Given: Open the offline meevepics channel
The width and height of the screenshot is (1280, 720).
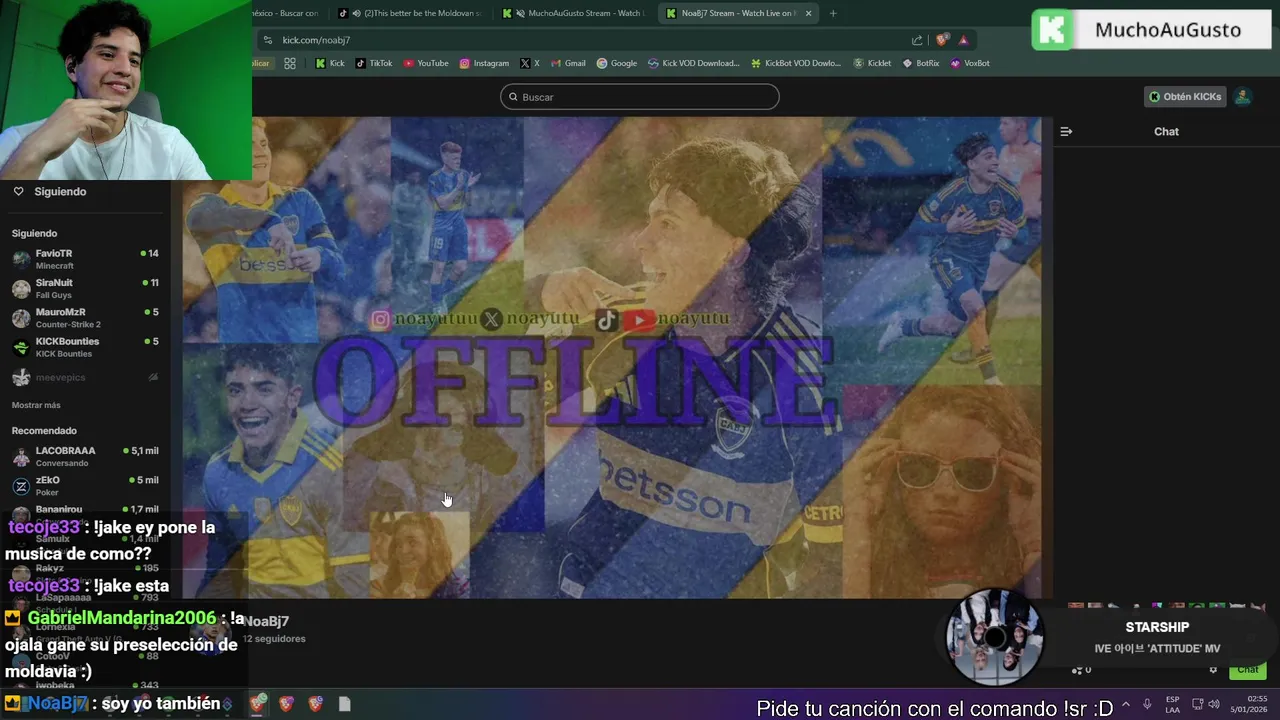Looking at the screenshot, I should click(85, 377).
